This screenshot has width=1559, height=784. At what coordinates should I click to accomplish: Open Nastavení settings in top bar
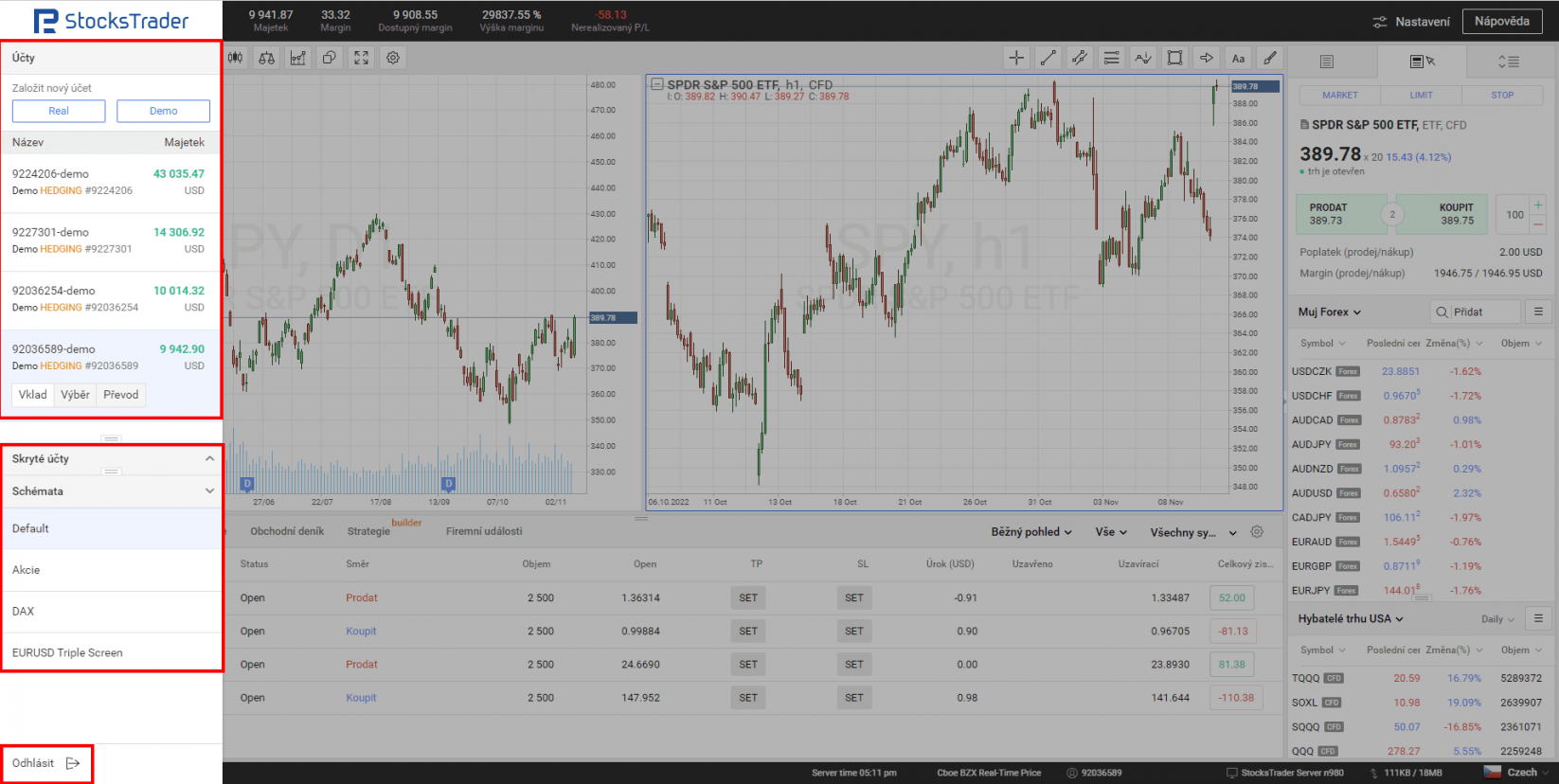coord(1411,22)
